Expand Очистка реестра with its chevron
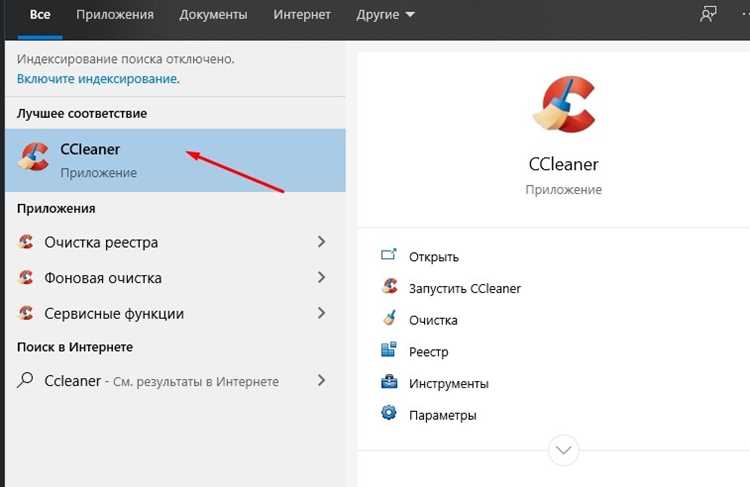Viewport: 750px width, 487px height. click(321, 242)
